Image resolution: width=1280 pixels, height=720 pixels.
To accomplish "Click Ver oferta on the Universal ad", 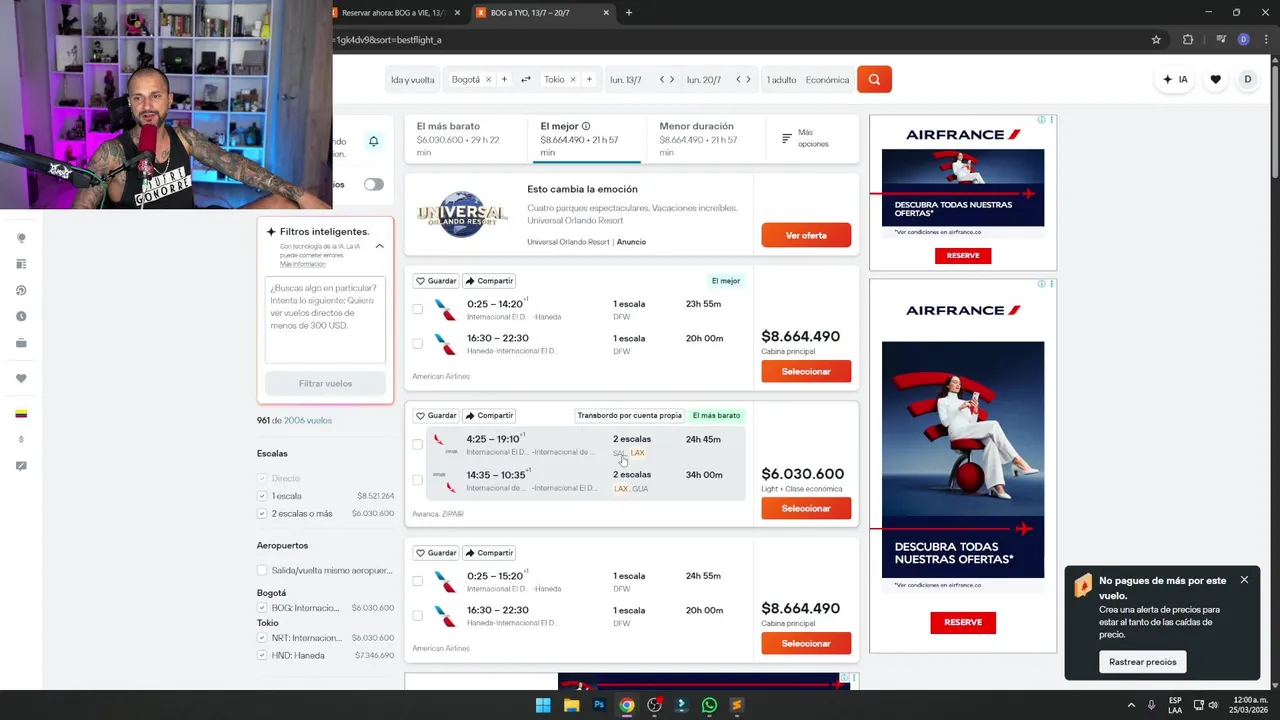I will coord(806,235).
